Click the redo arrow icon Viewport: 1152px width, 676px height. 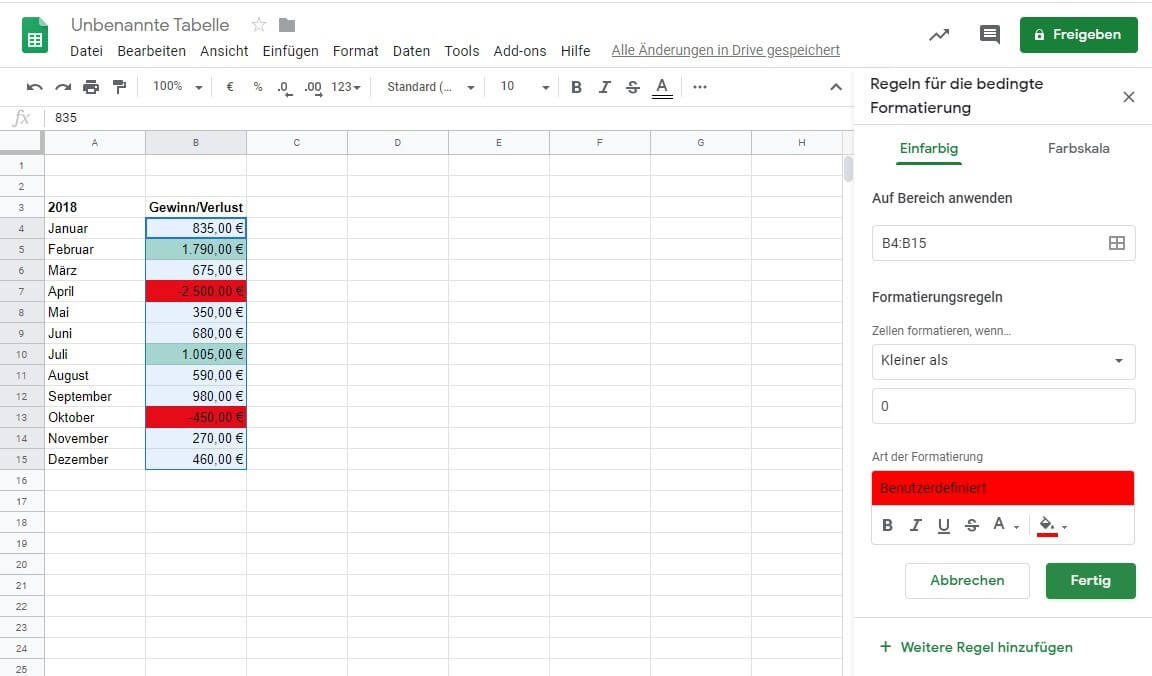click(x=63, y=87)
